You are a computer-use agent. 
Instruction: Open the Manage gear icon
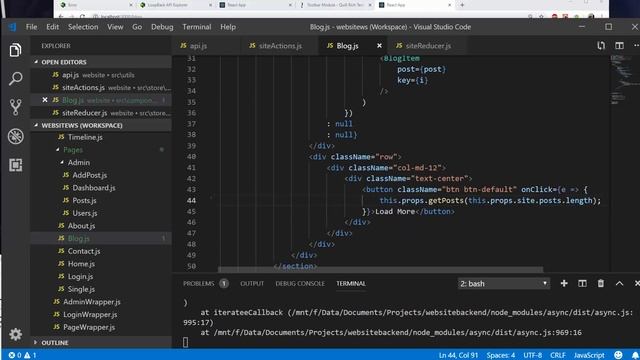tap(16, 334)
